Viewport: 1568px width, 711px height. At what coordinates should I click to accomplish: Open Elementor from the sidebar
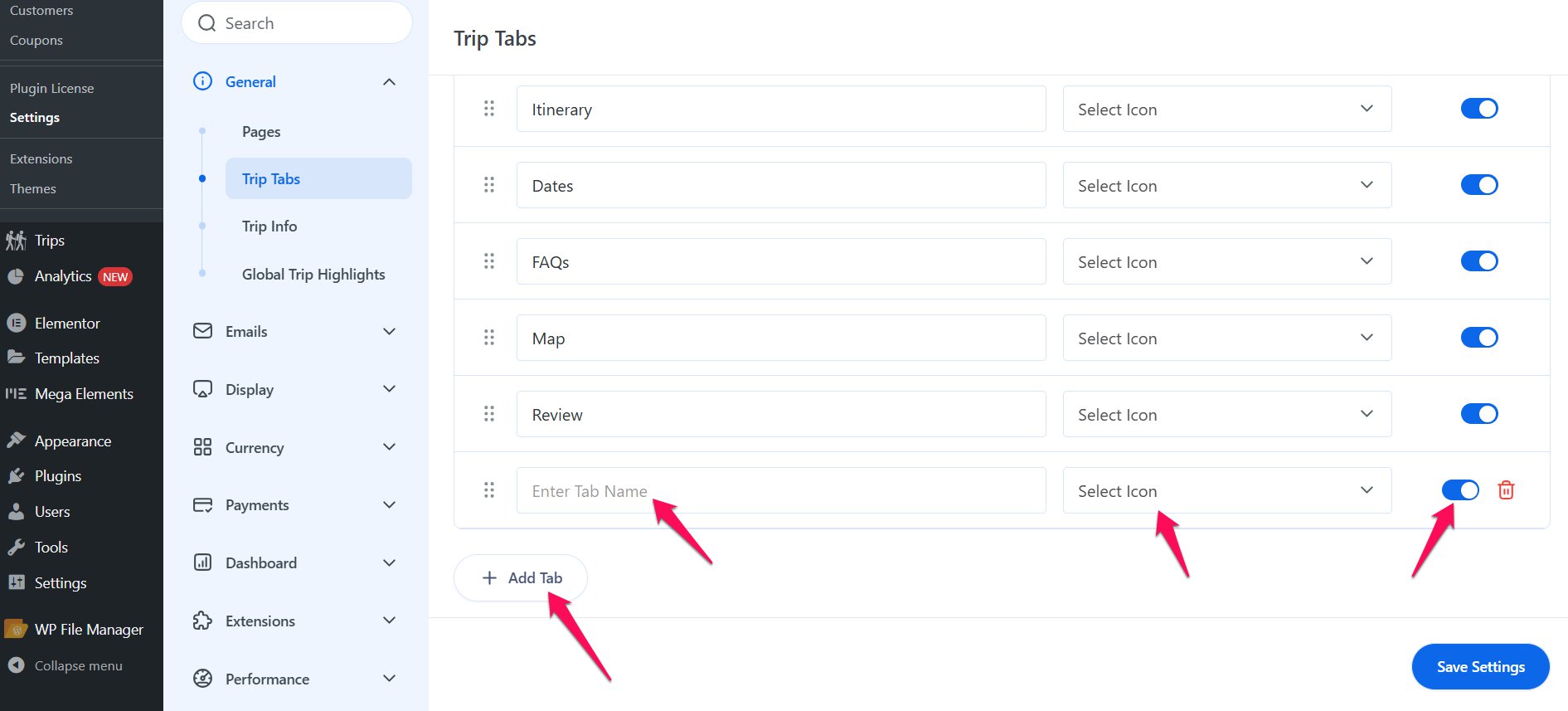66,323
